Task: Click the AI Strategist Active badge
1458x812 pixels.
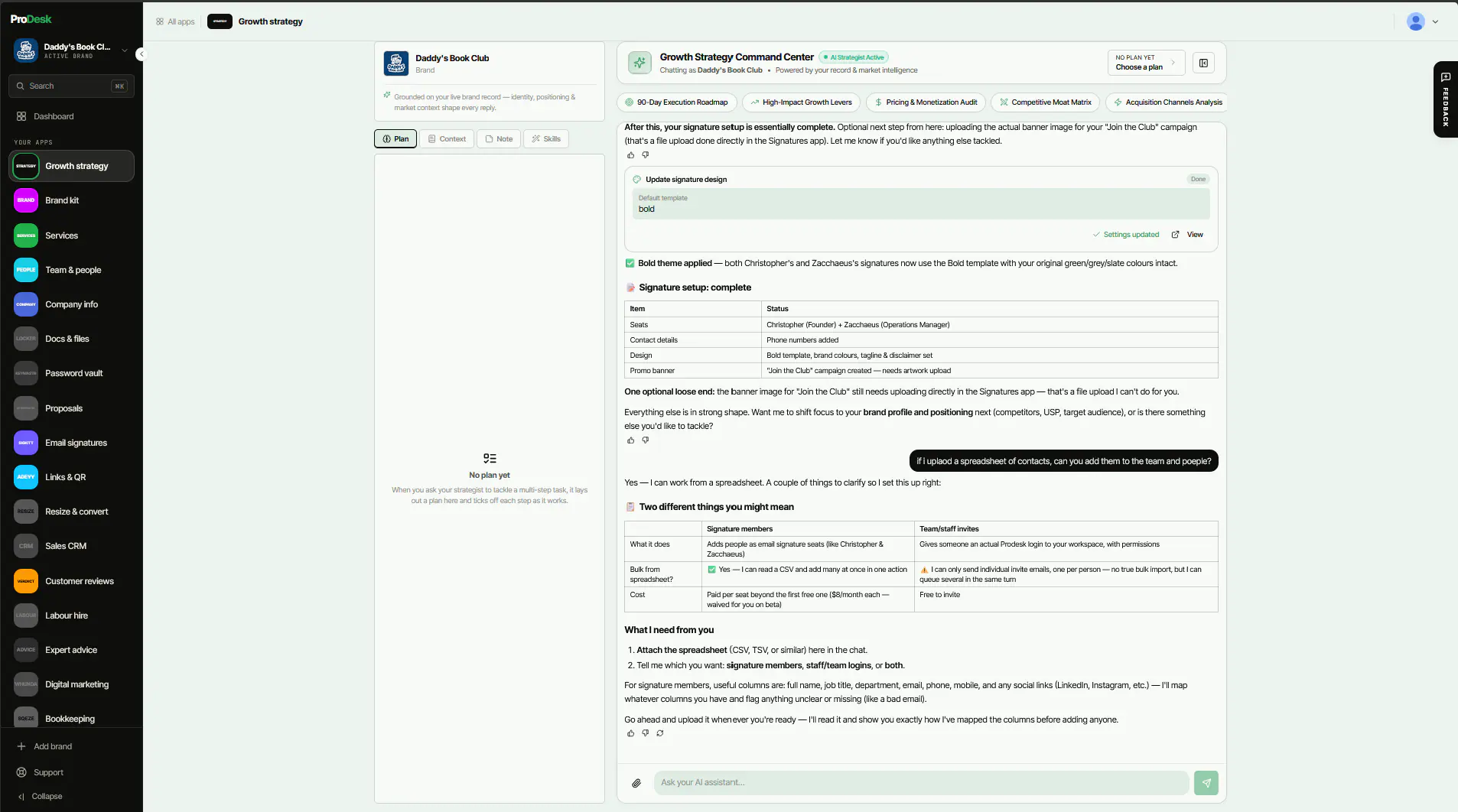Action: tap(854, 57)
